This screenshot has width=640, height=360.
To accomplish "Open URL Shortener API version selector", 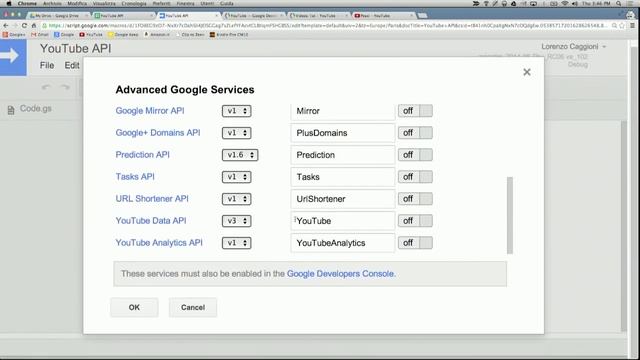I will [236, 199].
